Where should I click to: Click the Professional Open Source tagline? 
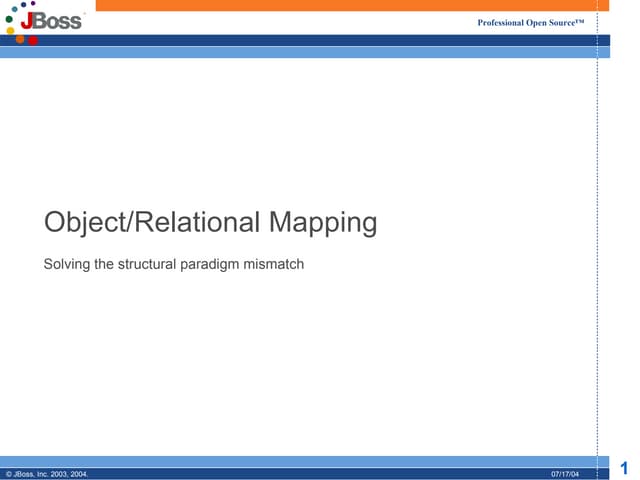coord(531,22)
